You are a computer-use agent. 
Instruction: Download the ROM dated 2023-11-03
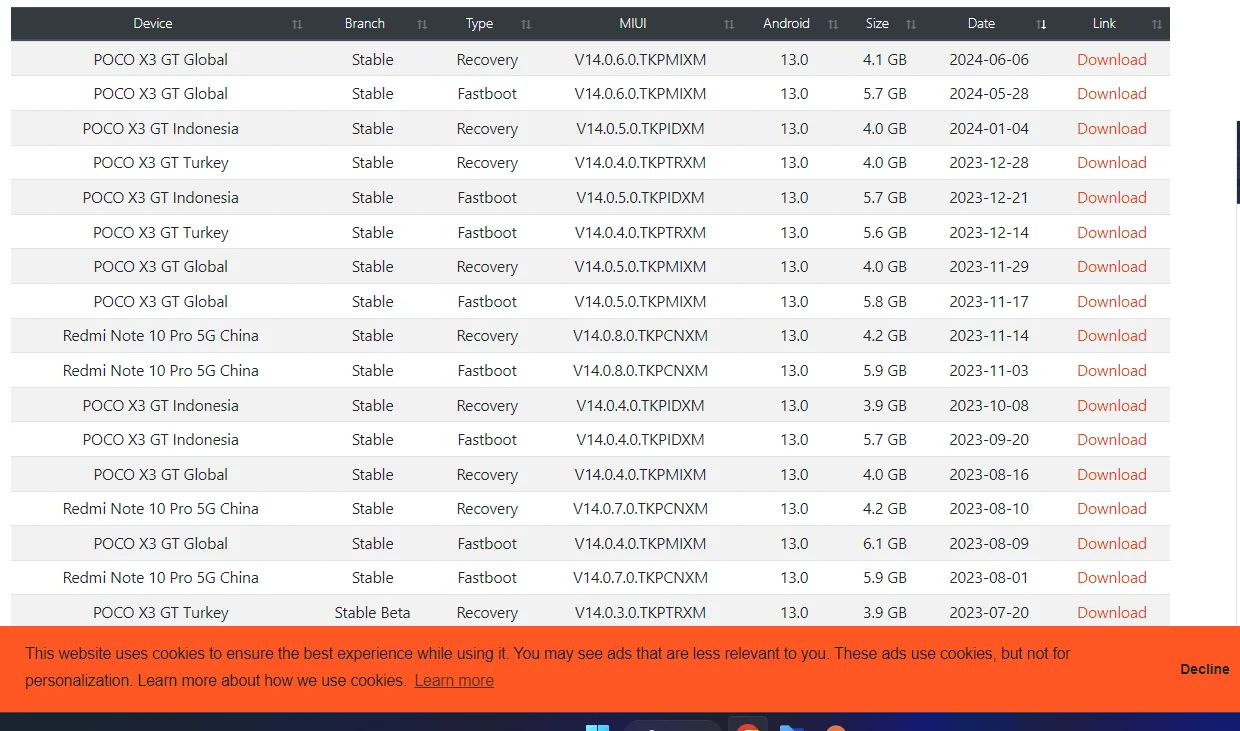tap(1112, 370)
